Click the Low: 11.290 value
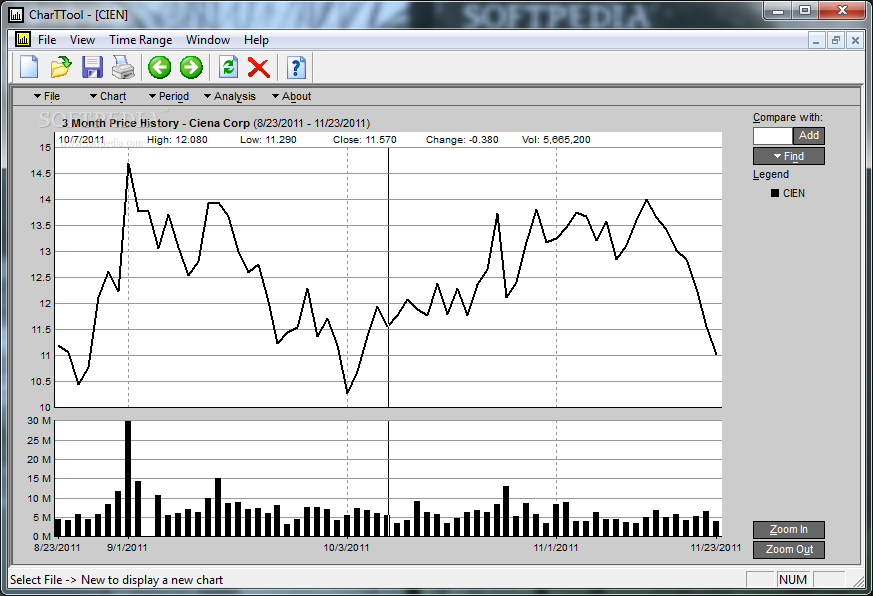The width and height of the screenshot is (873, 596). 268,140
